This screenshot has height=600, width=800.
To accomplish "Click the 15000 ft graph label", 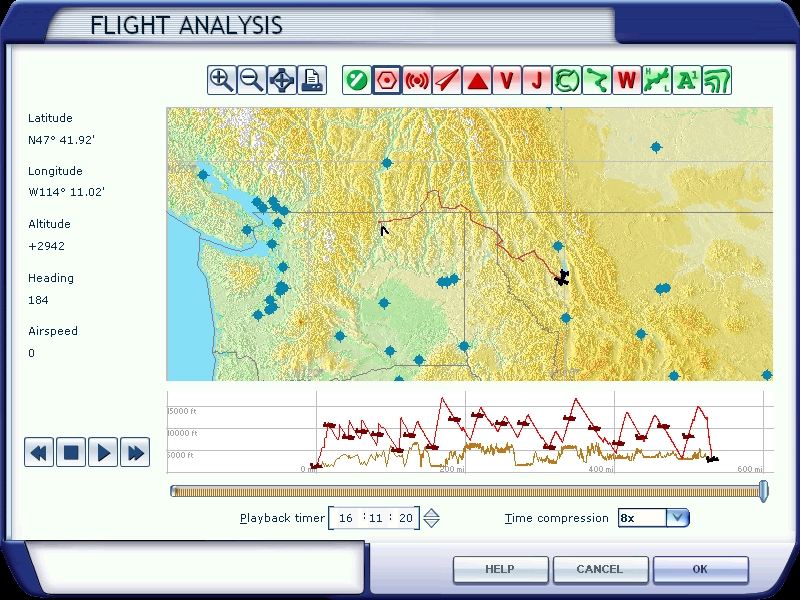I will (x=182, y=411).
